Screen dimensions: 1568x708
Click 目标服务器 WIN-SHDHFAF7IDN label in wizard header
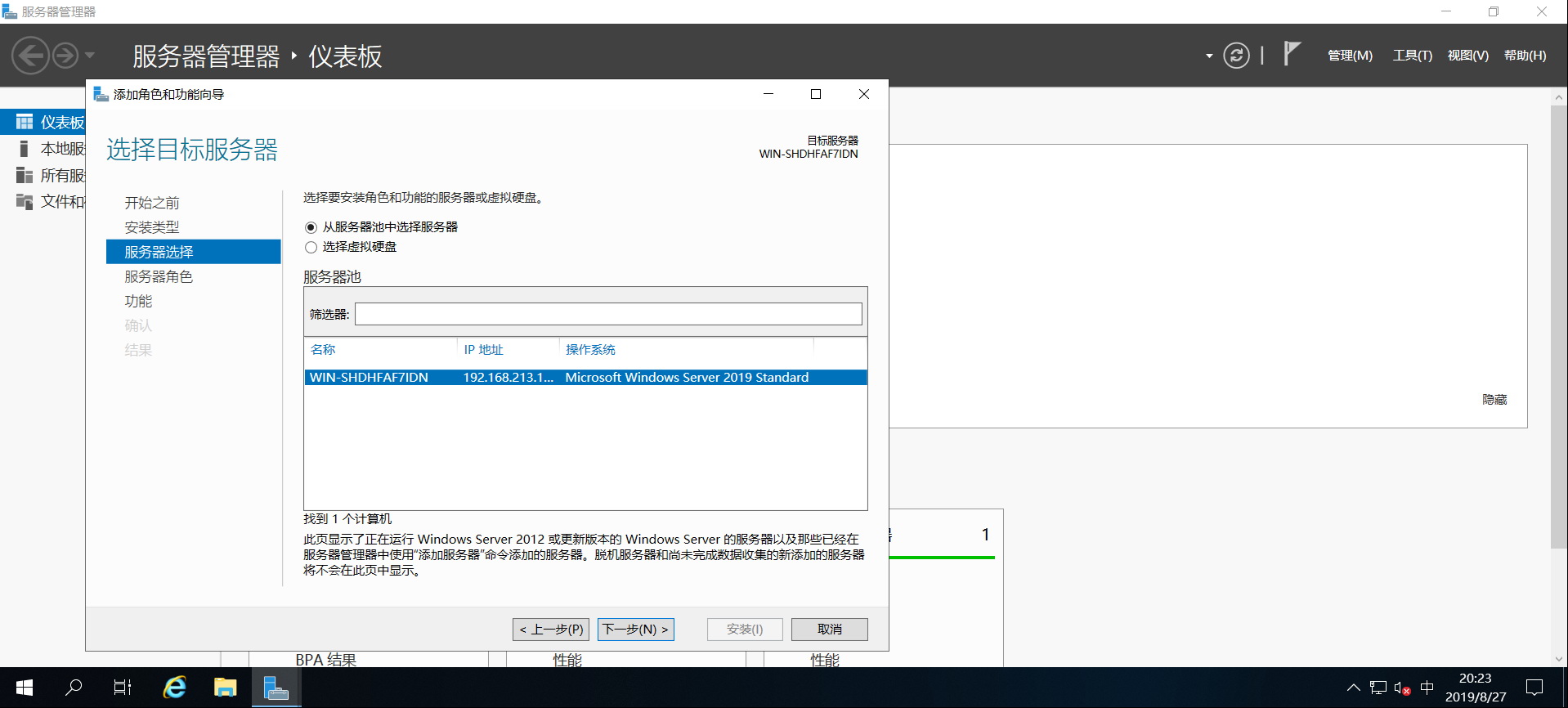(809, 147)
